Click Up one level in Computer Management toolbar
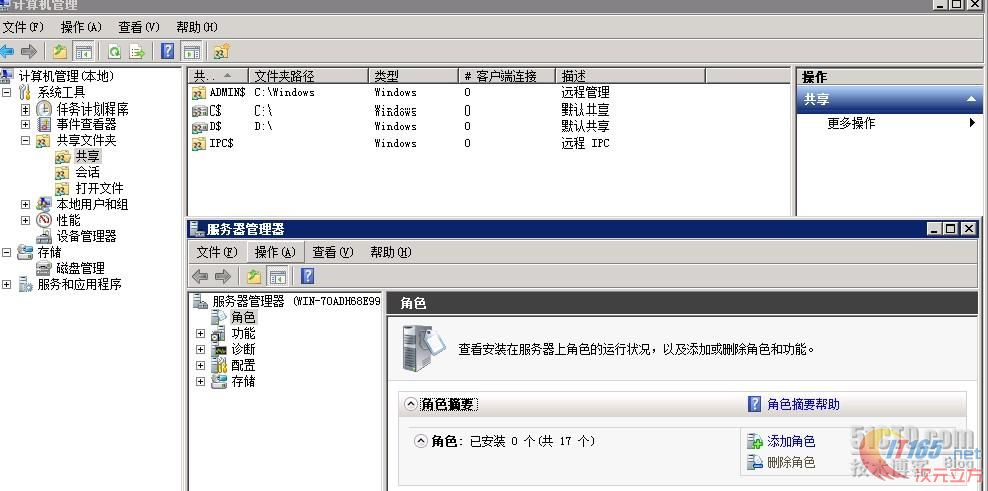The width and height of the screenshot is (988, 491). point(60,51)
